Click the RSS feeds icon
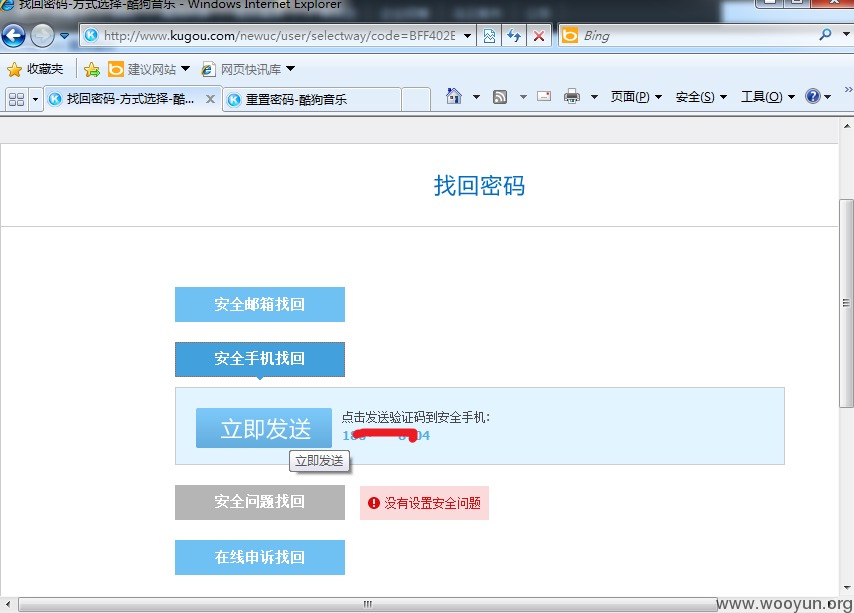This screenshot has height=613, width=854. [499, 97]
